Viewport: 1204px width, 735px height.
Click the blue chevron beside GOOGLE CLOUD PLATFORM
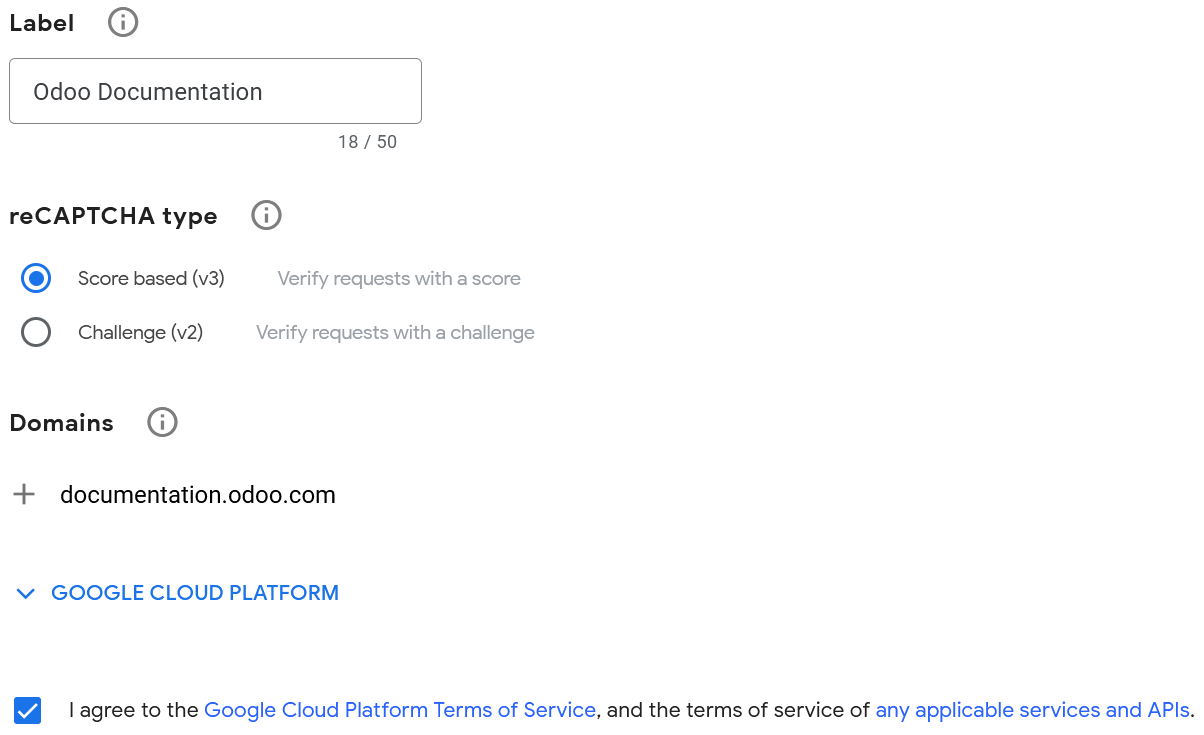[26, 593]
